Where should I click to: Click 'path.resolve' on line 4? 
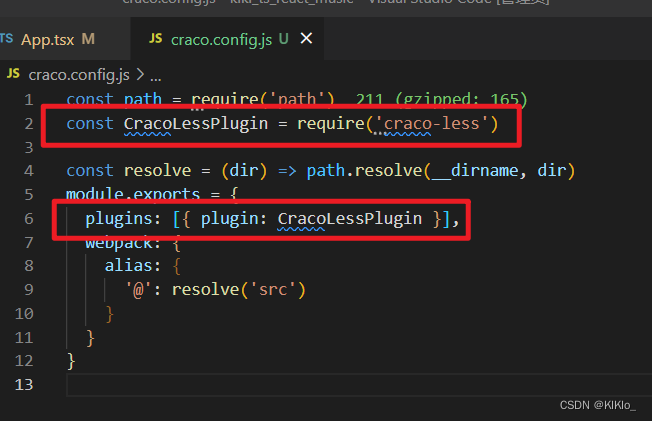[364, 171]
